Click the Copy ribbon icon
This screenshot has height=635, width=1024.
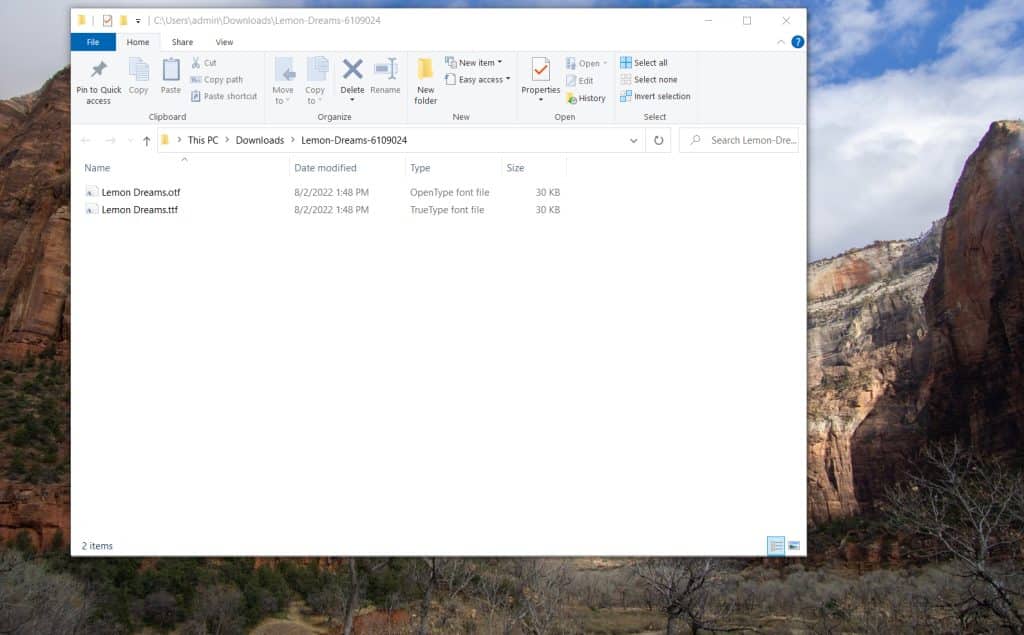[138, 69]
